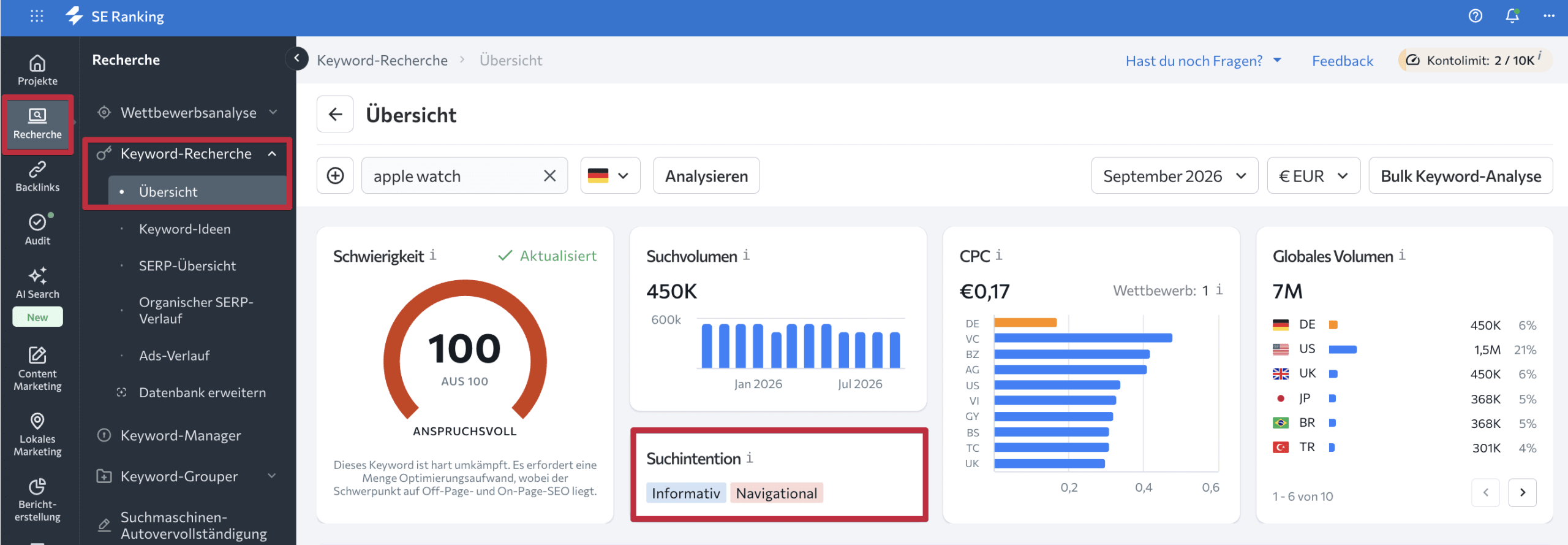
Task: Open Datenbank erweitern menu item
Action: pos(202,392)
